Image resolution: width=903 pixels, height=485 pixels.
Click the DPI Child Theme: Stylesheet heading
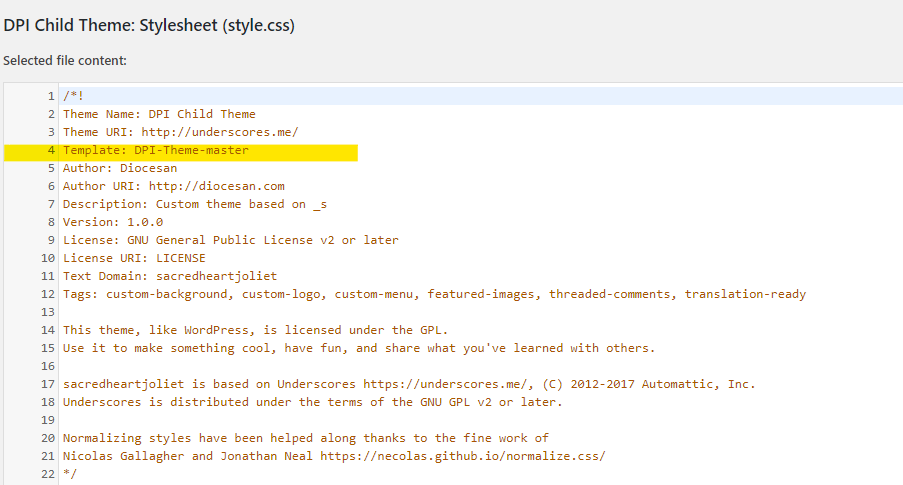pos(149,24)
